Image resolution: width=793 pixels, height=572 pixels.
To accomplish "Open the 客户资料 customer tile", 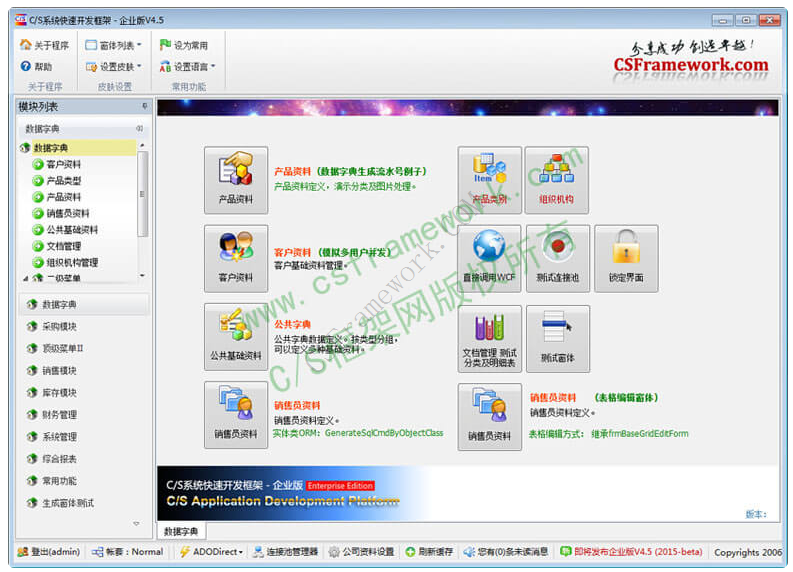I will coord(236,258).
